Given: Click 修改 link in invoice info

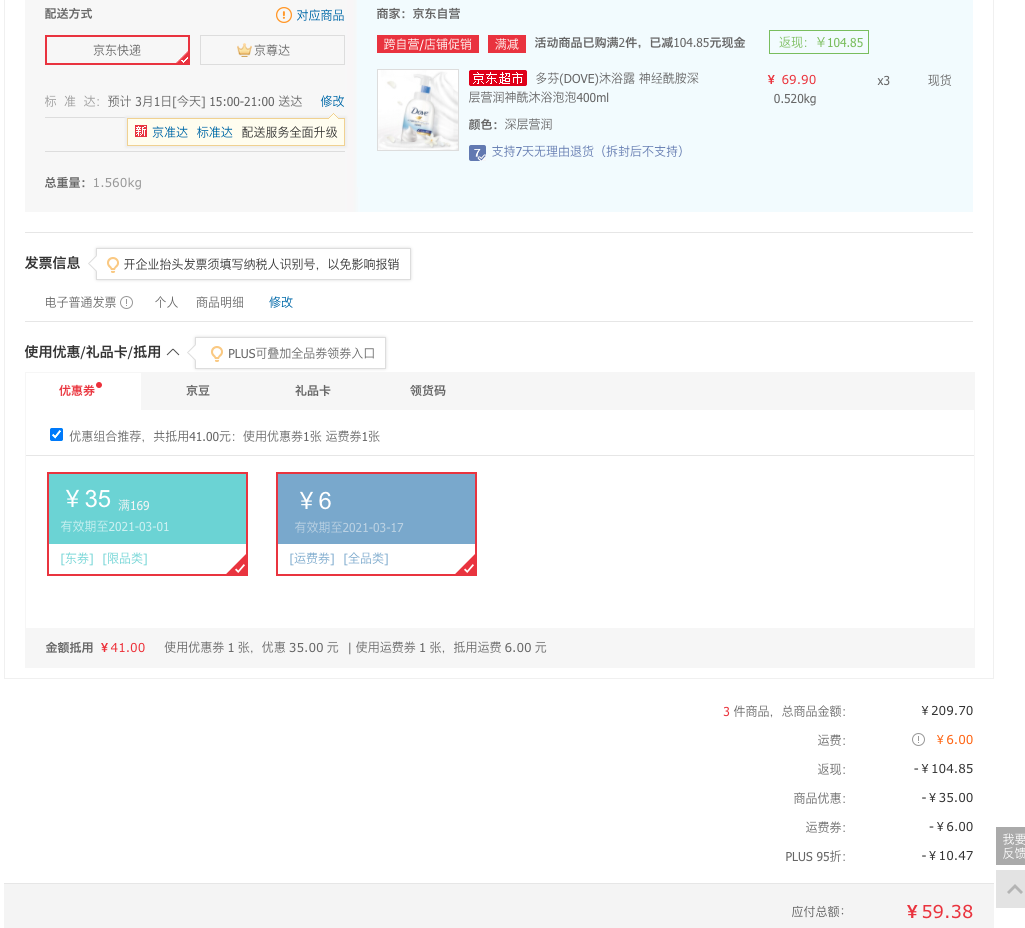Looking at the screenshot, I should click(x=281, y=302).
